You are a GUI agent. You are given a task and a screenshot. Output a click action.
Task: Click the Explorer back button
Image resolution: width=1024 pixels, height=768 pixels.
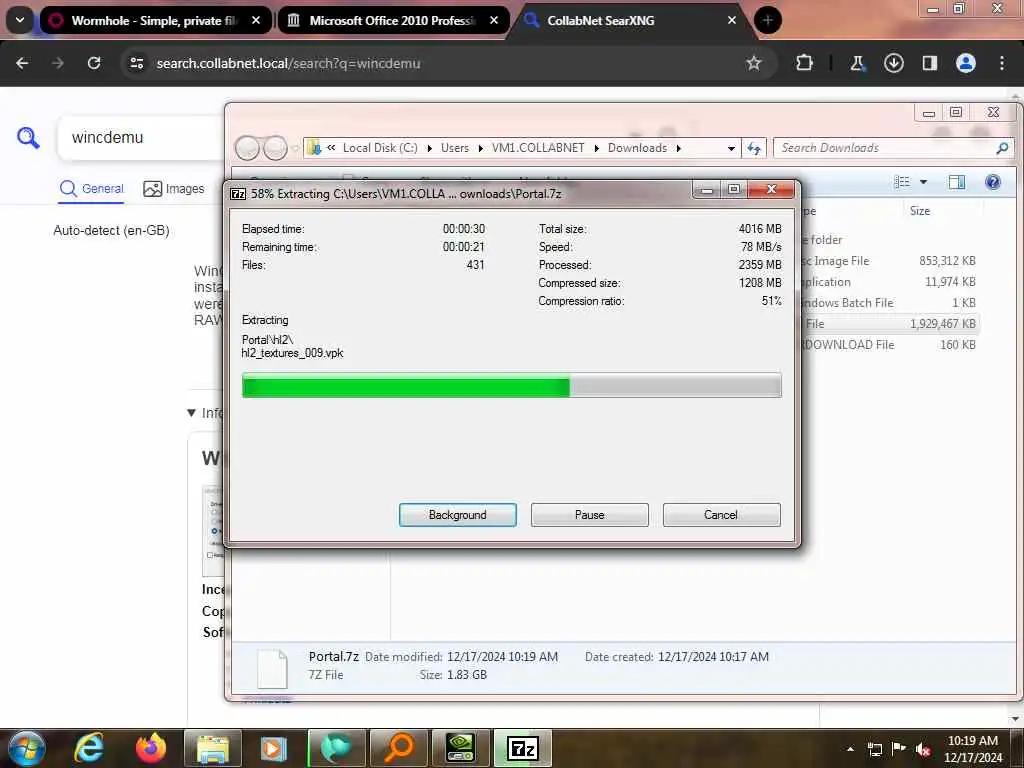tap(247, 148)
